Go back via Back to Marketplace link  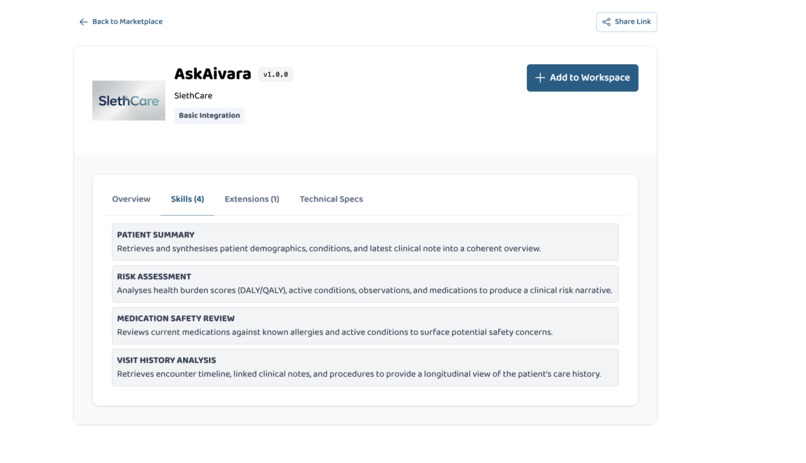point(121,22)
